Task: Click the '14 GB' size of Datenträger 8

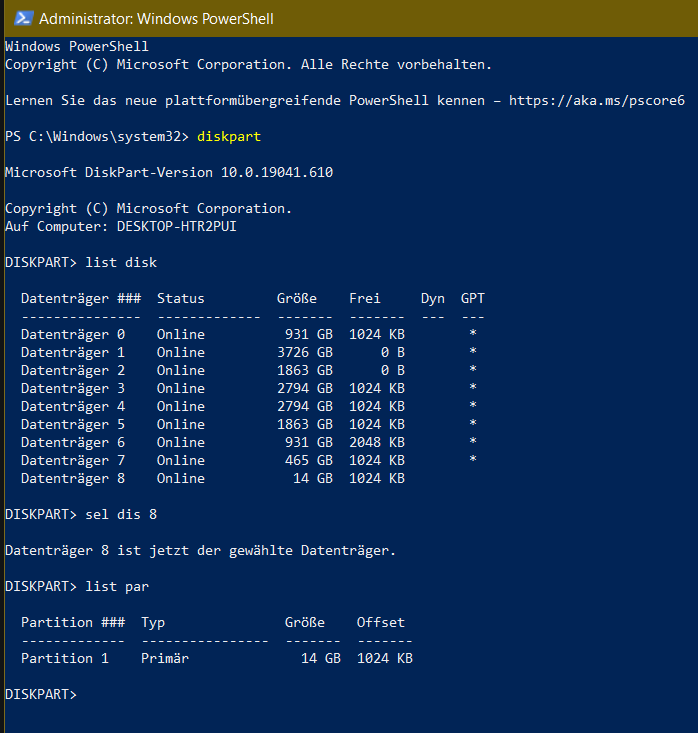Action: (x=313, y=478)
